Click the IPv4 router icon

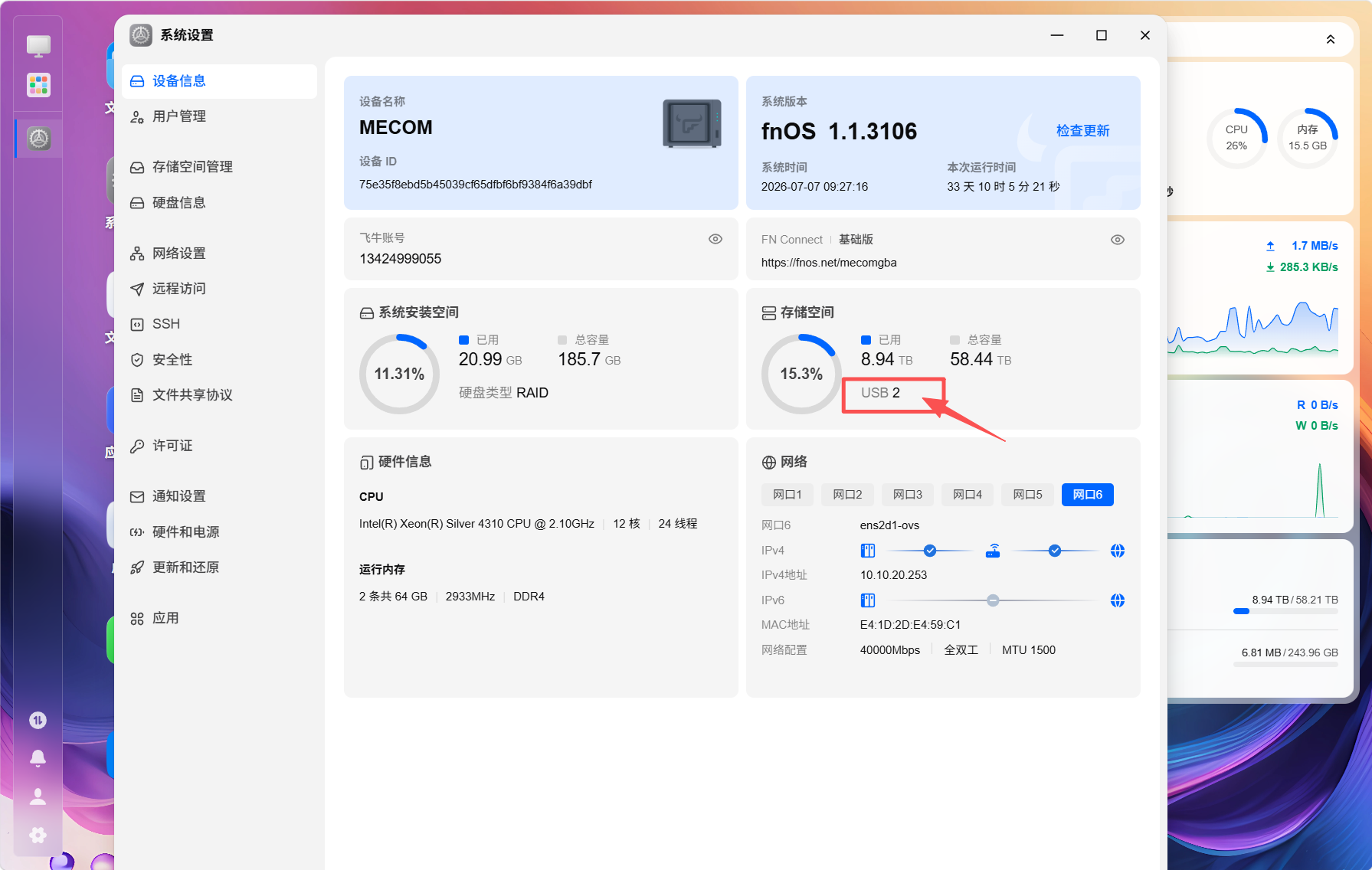pyautogui.click(x=993, y=551)
